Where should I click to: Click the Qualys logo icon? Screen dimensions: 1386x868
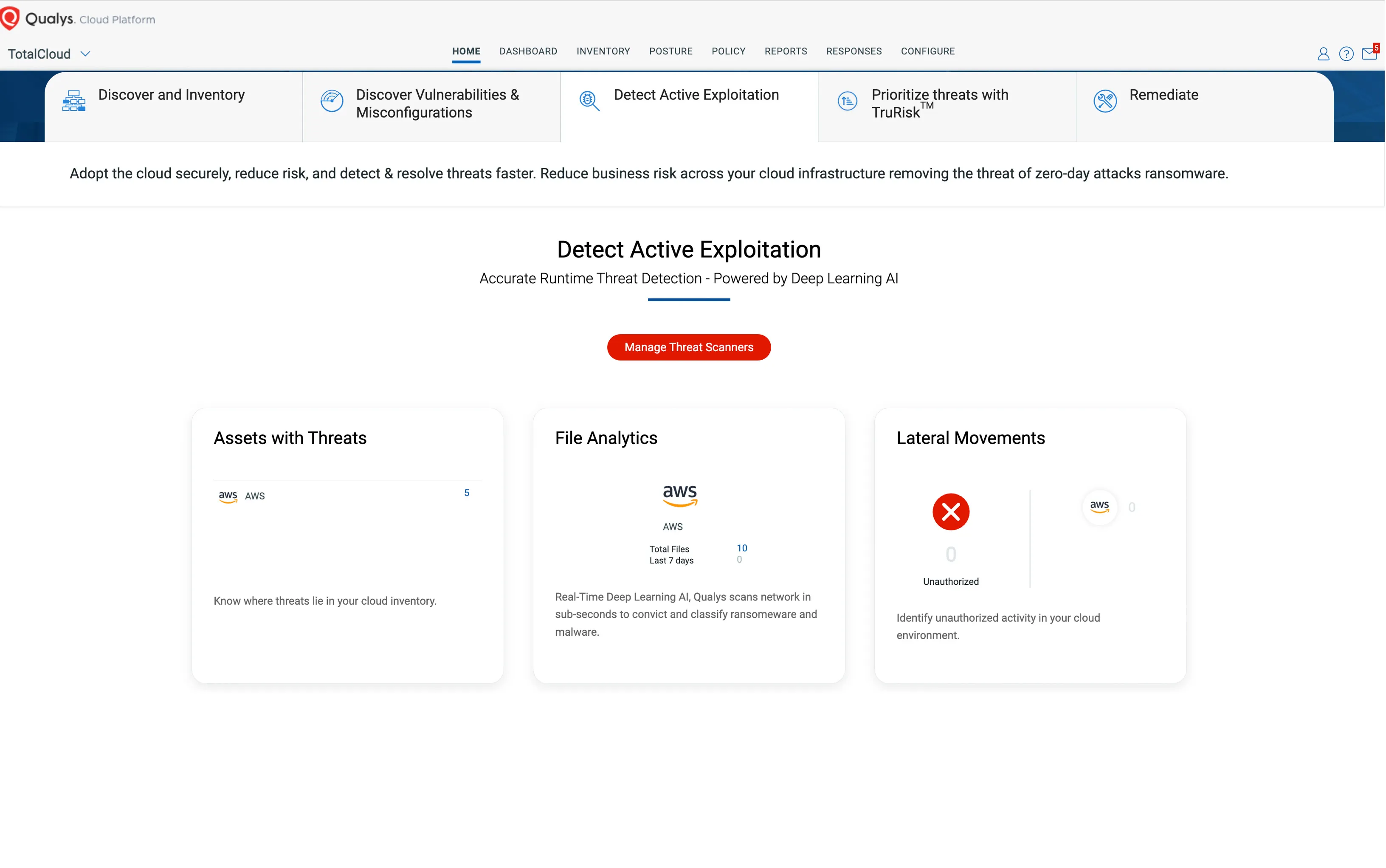click(x=10, y=18)
